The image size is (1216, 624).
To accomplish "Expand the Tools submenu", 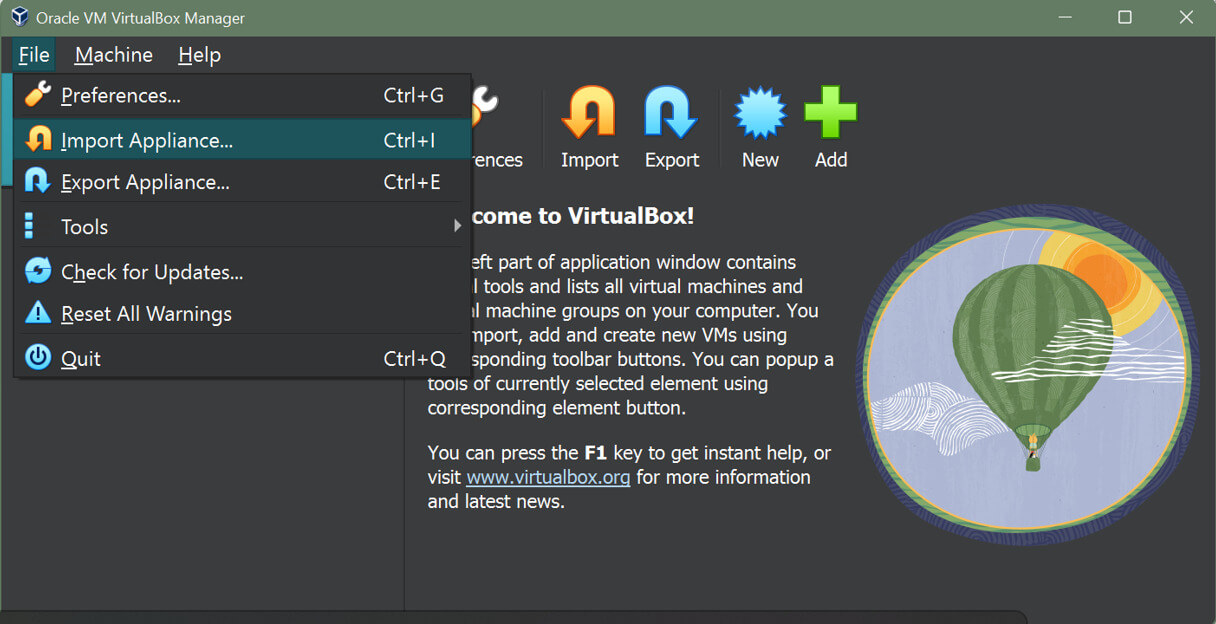I will click(x=242, y=227).
